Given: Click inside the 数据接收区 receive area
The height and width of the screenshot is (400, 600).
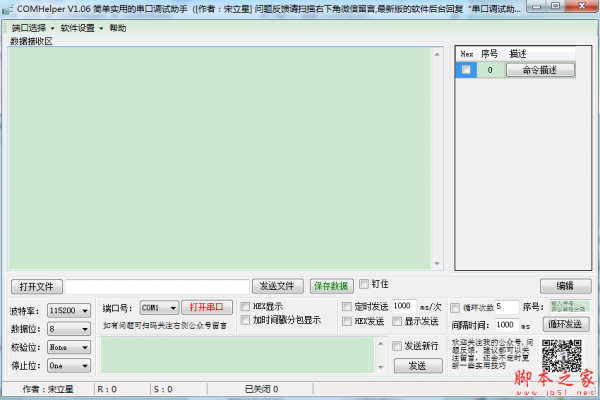Looking at the screenshot, I should pyautogui.click(x=220, y=158).
